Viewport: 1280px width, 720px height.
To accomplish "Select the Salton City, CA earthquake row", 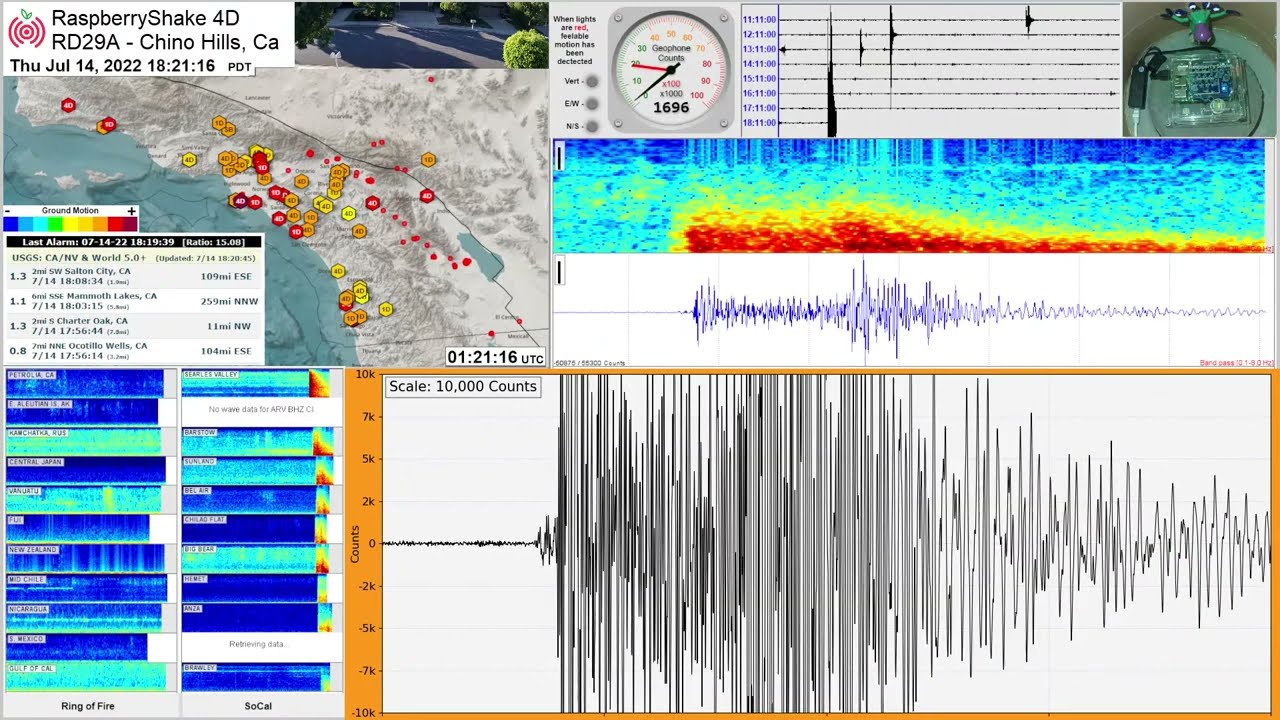I will [134, 276].
